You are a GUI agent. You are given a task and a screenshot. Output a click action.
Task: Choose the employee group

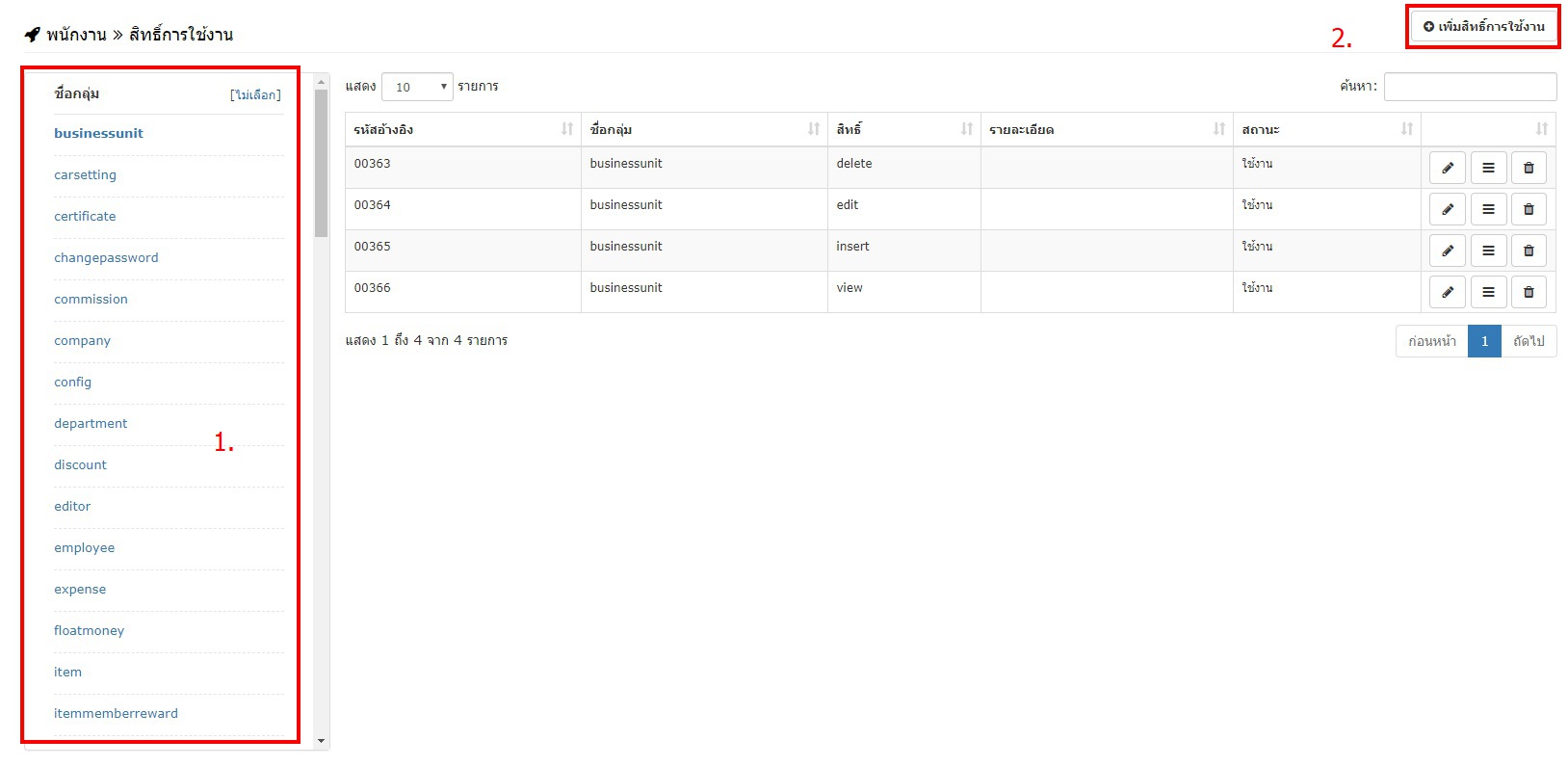84,548
